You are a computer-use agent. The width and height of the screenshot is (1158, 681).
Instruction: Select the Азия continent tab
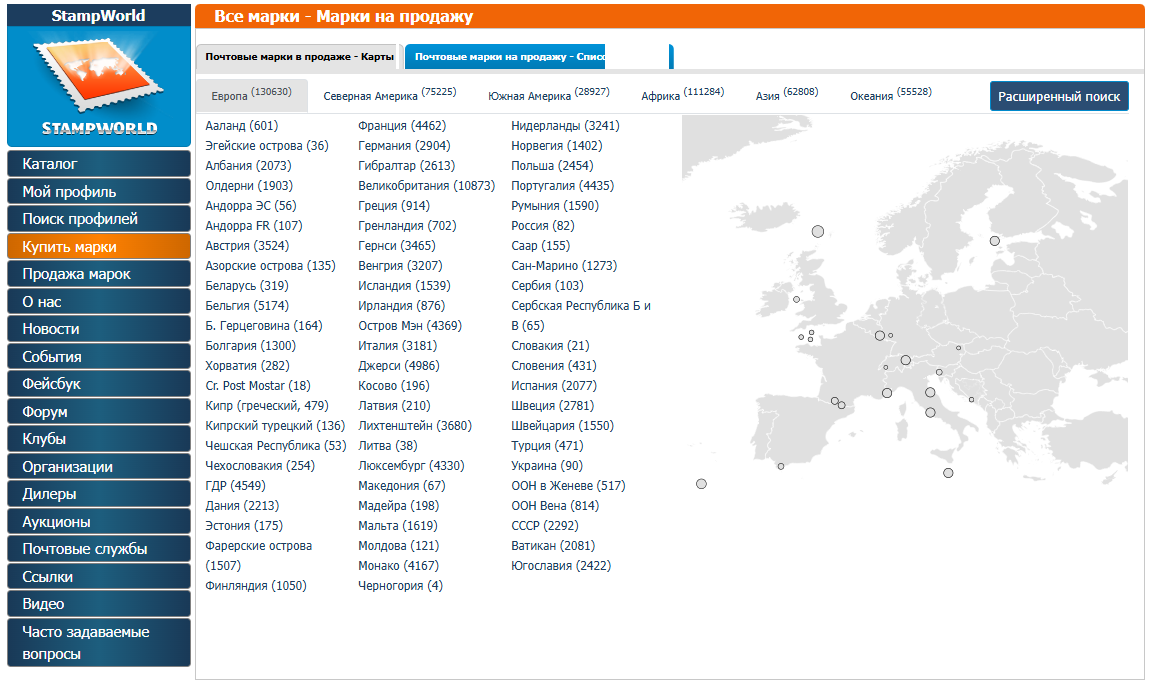click(x=787, y=96)
